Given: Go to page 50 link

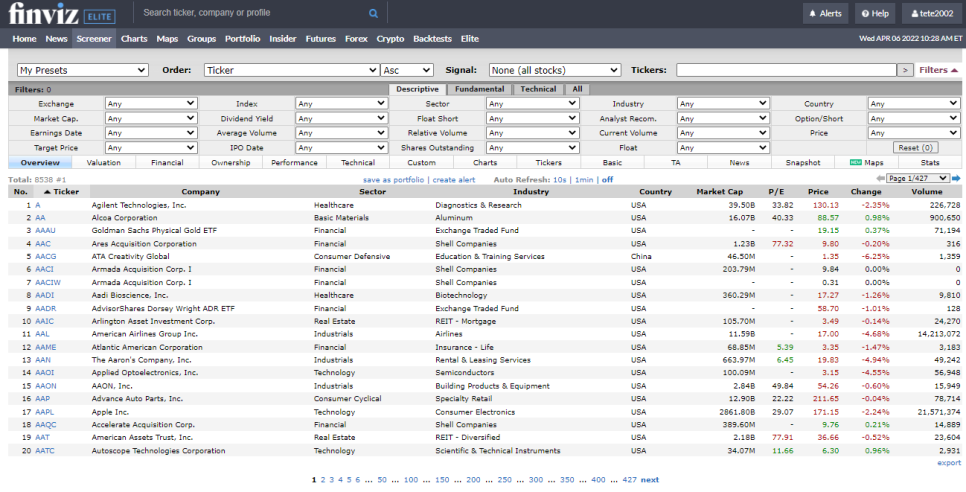Looking at the screenshot, I should [x=382, y=480].
